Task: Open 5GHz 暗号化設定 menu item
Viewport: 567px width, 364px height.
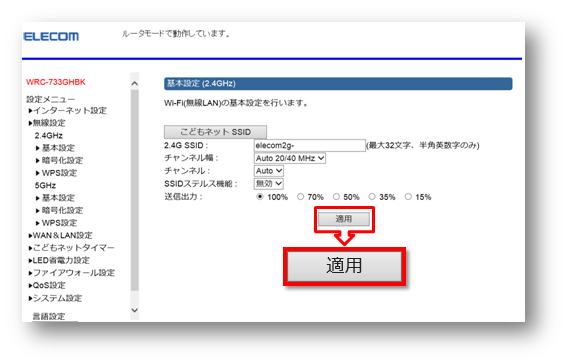Action: 59,210
